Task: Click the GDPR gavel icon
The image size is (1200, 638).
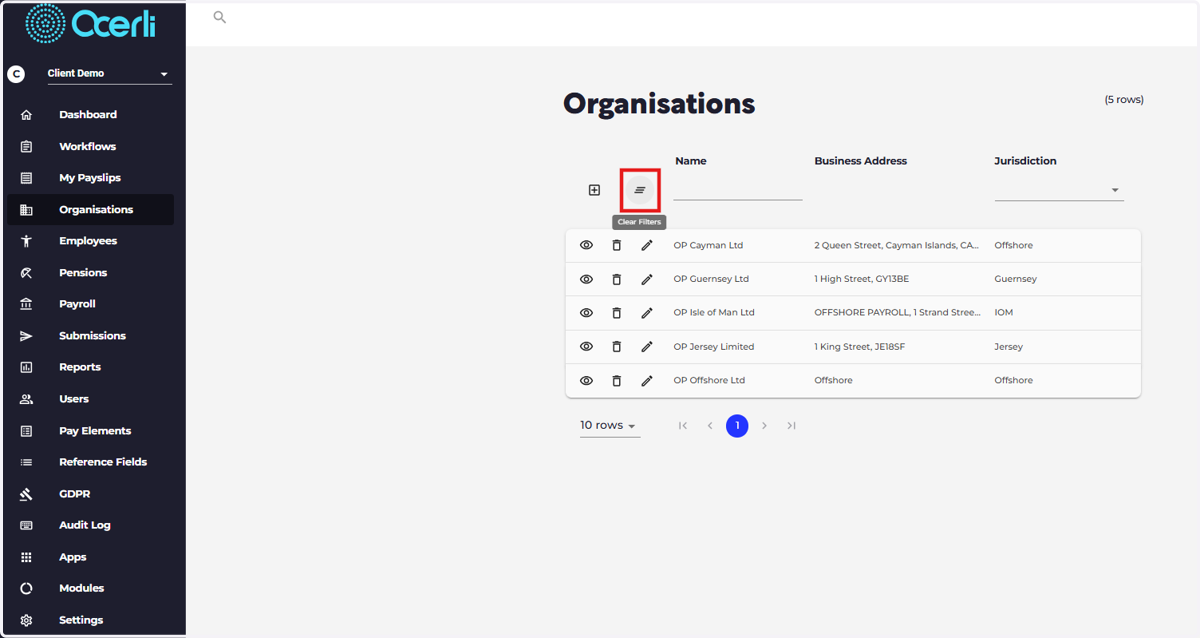Action: pos(26,494)
